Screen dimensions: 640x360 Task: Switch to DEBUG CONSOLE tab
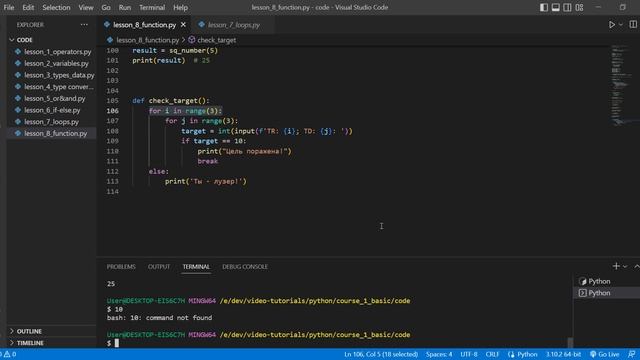tap(245, 267)
